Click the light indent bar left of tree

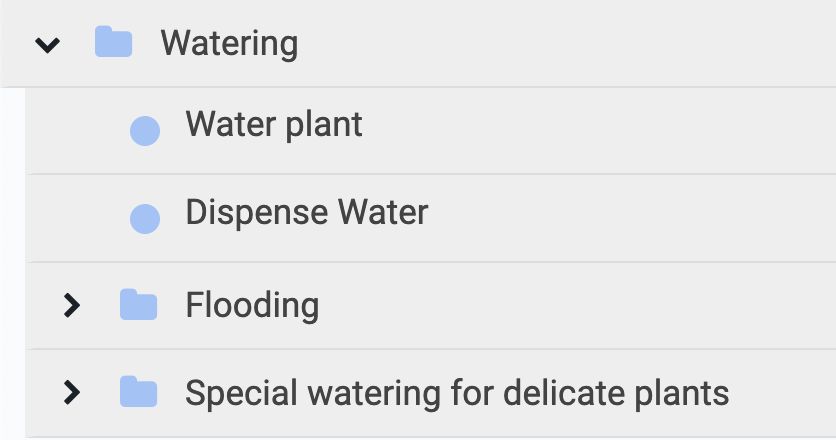pos(12,264)
